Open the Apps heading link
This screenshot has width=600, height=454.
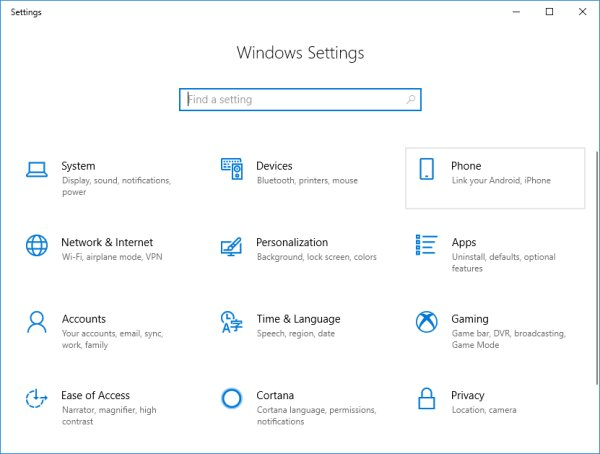[464, 243]
